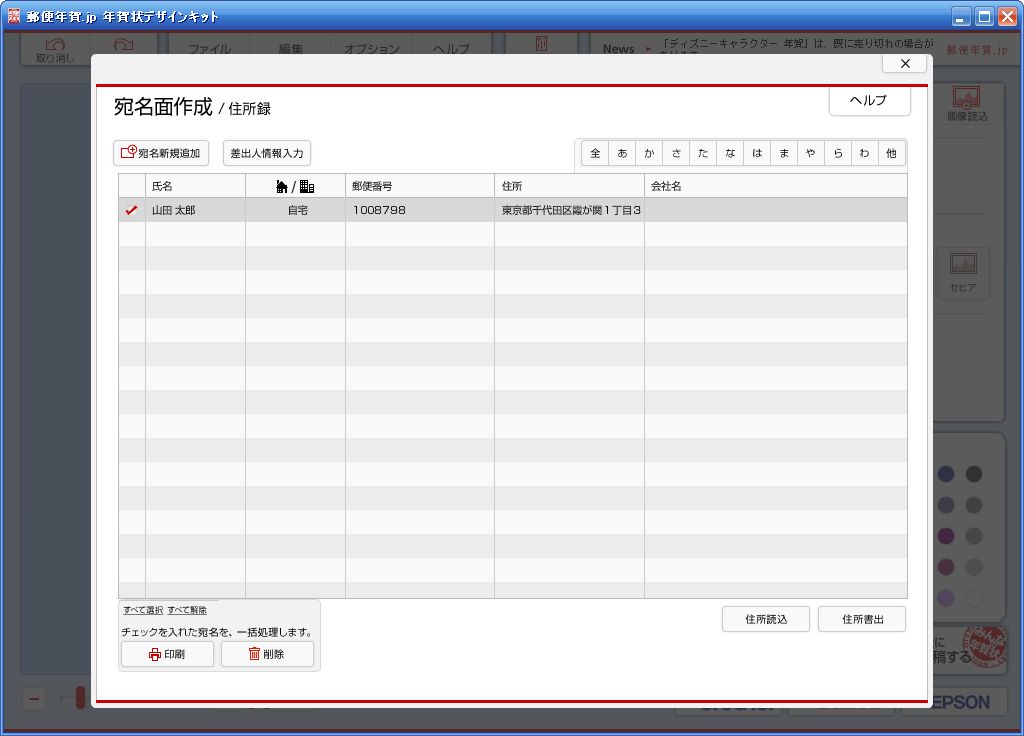
Task: Sort by 住所 column header
Action: [x=569, y=186]
